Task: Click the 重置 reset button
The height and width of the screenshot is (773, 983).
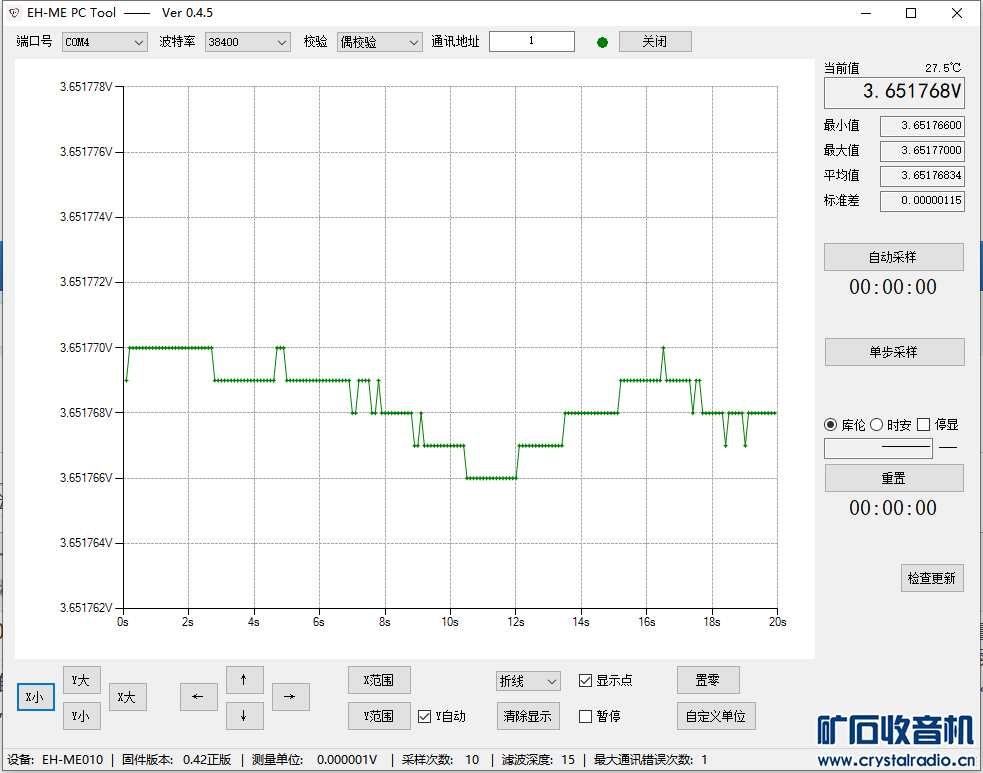Action: click(894, 478)
